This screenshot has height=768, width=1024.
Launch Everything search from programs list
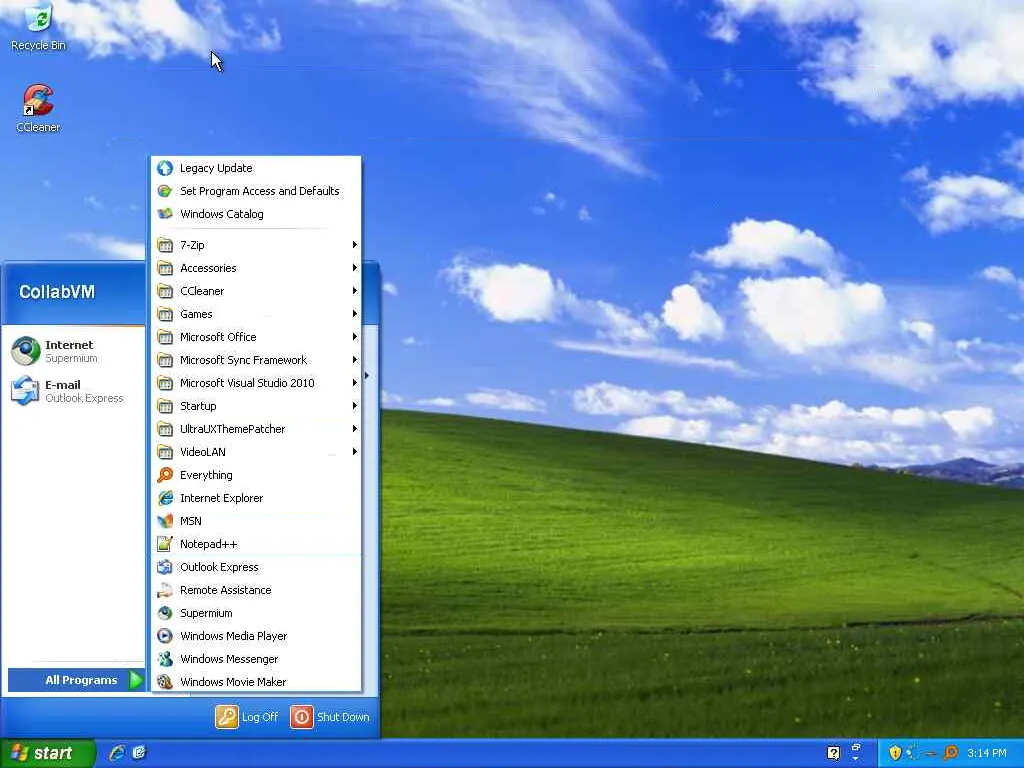[x=256, y=475]
